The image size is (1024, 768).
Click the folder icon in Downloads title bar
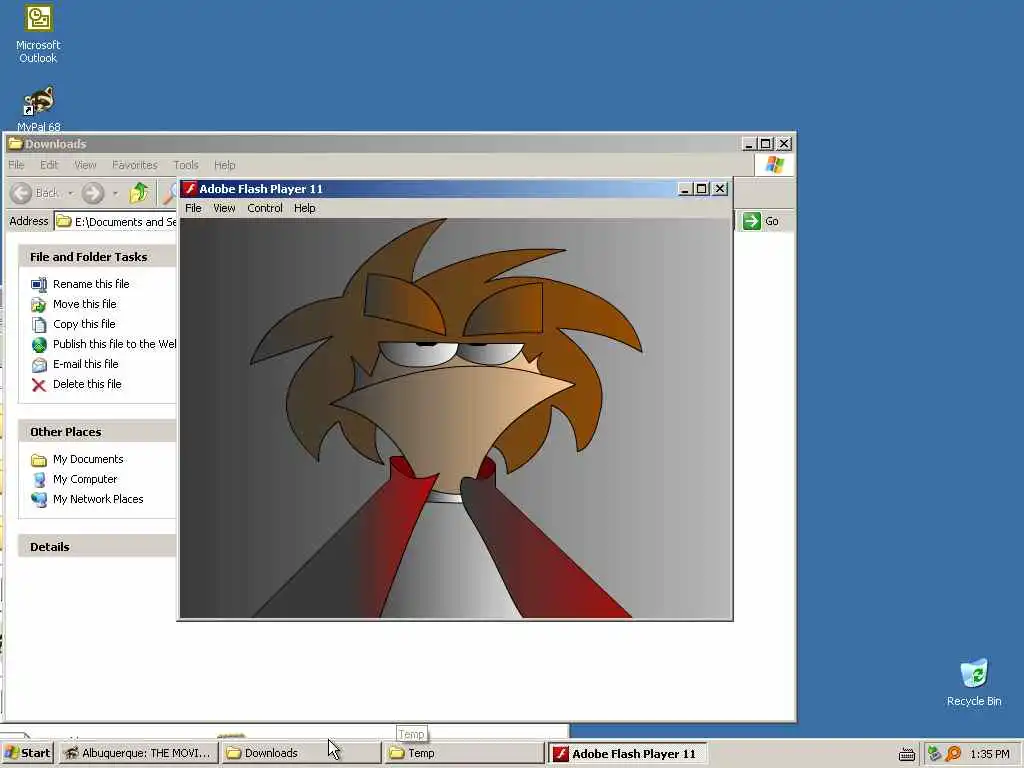pos(15,144)
